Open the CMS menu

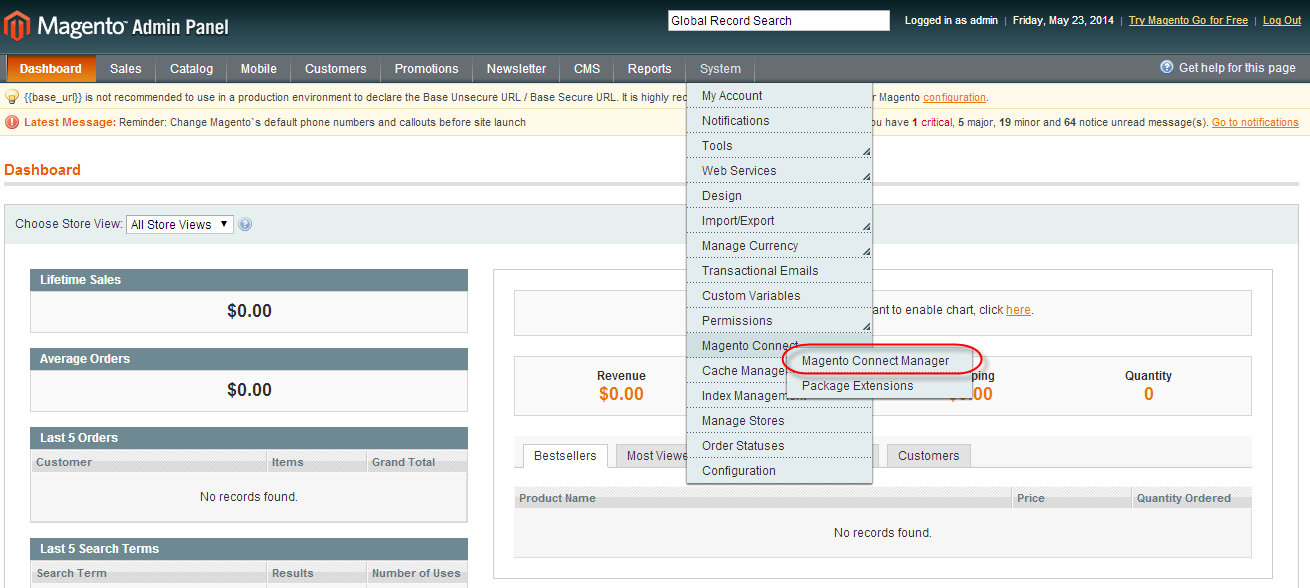pyautogui.click(x=587, y=69)
